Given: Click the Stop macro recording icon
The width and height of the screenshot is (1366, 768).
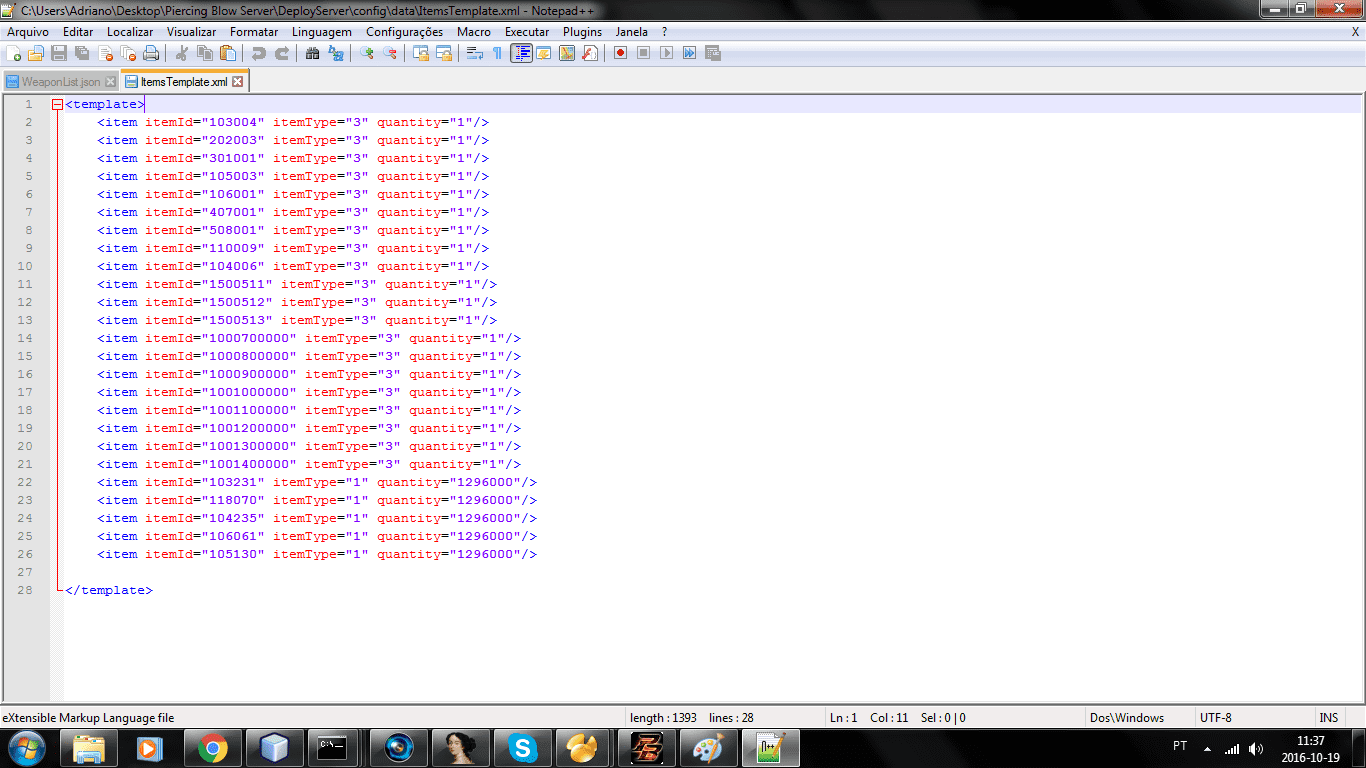Looking at the screenshot, I should (643, 53).
